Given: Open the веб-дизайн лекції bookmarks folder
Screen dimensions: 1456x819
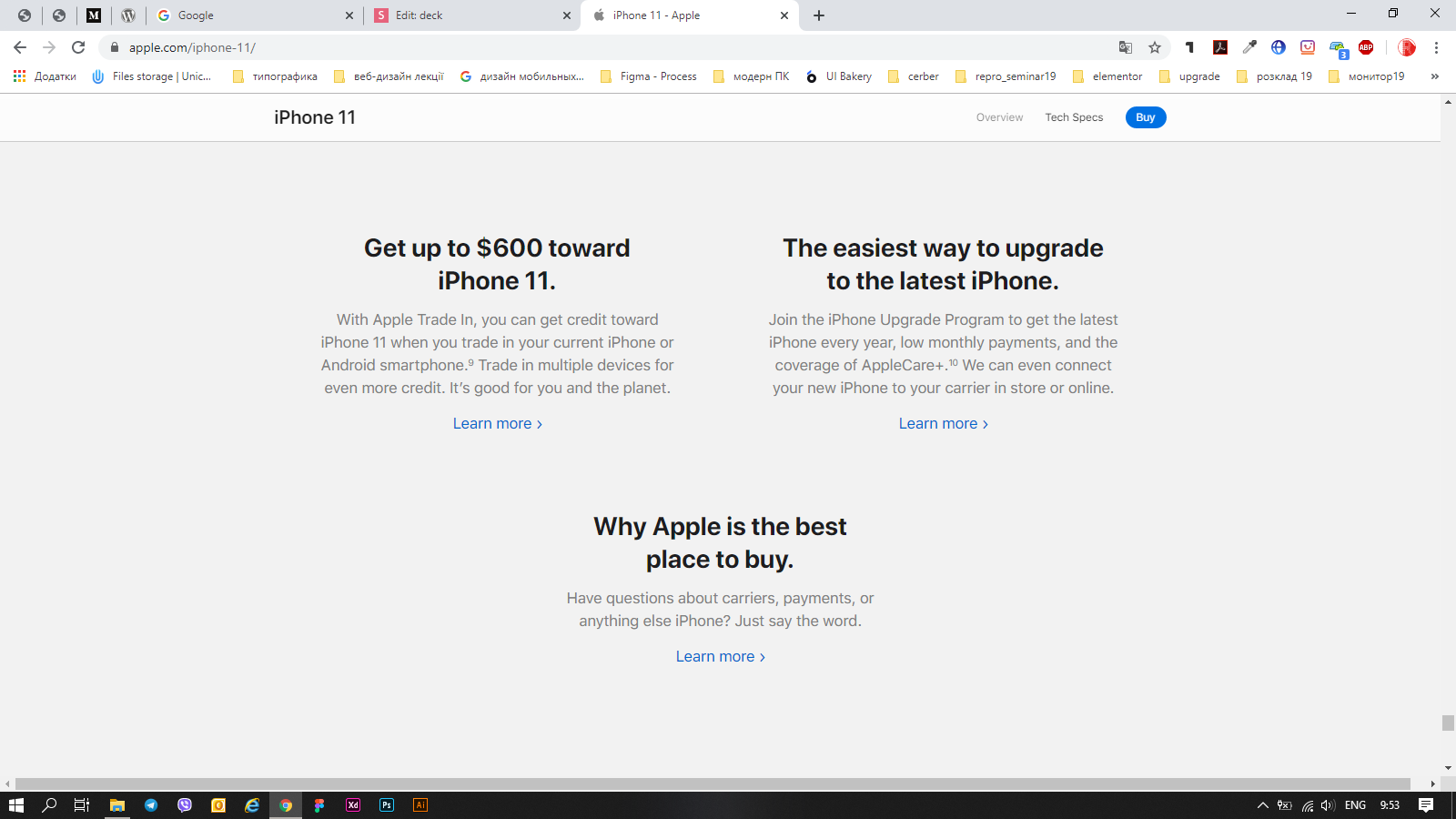Looking at the screenshot, I should tap(389, 76).
